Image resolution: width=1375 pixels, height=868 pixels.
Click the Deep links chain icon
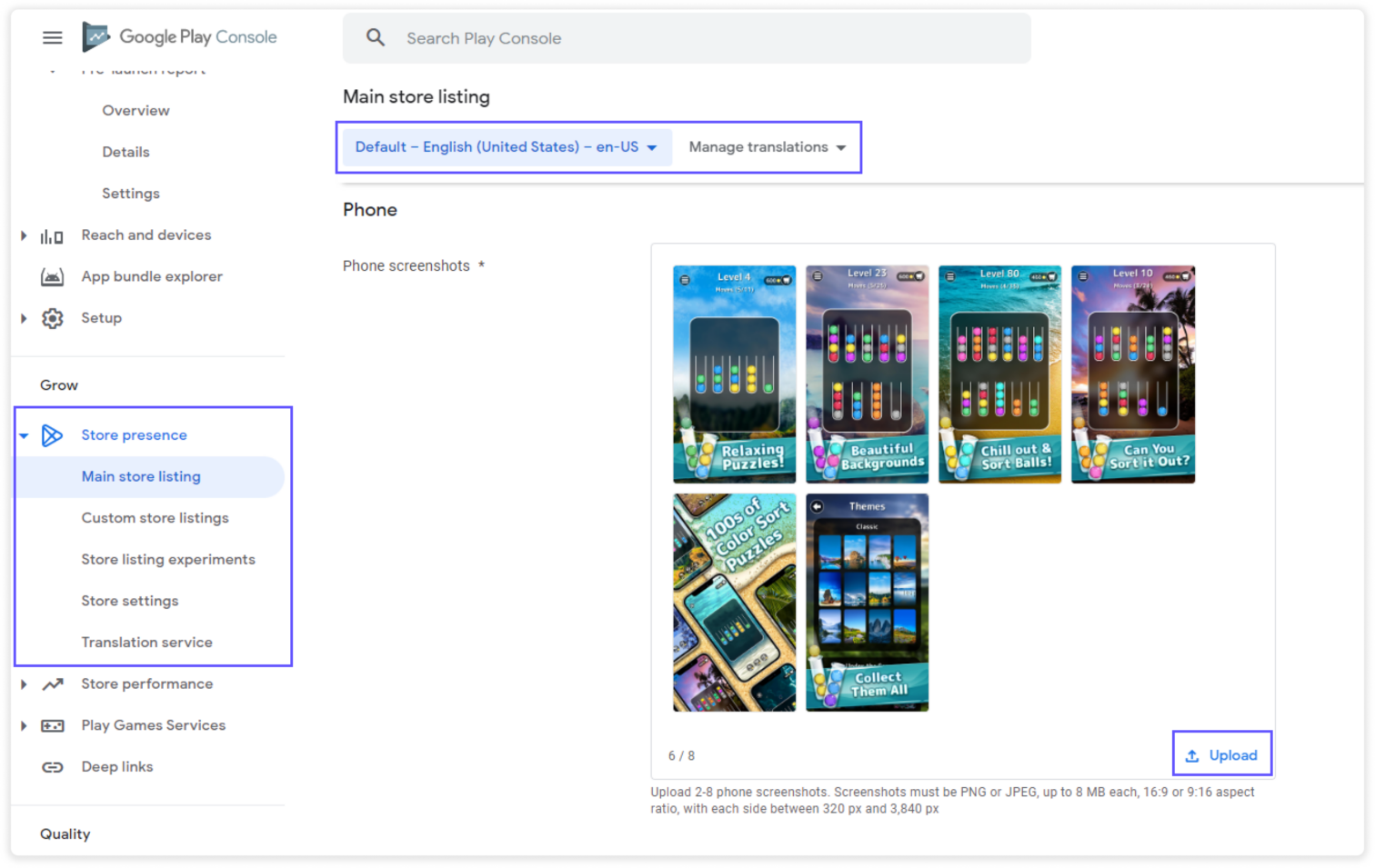(x=52, y=766)
